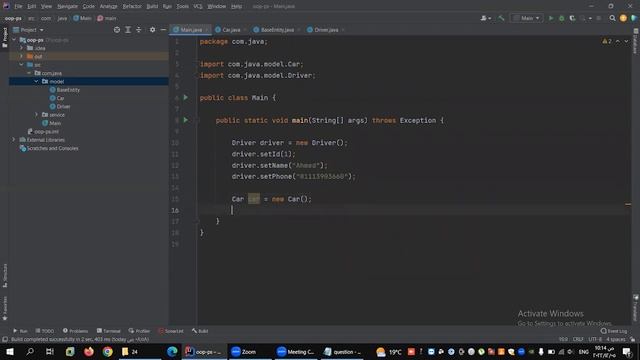Image resolution: width=640 pixels, height=360 pixels.
Task: Expand the service package
Action: point(36,115)
